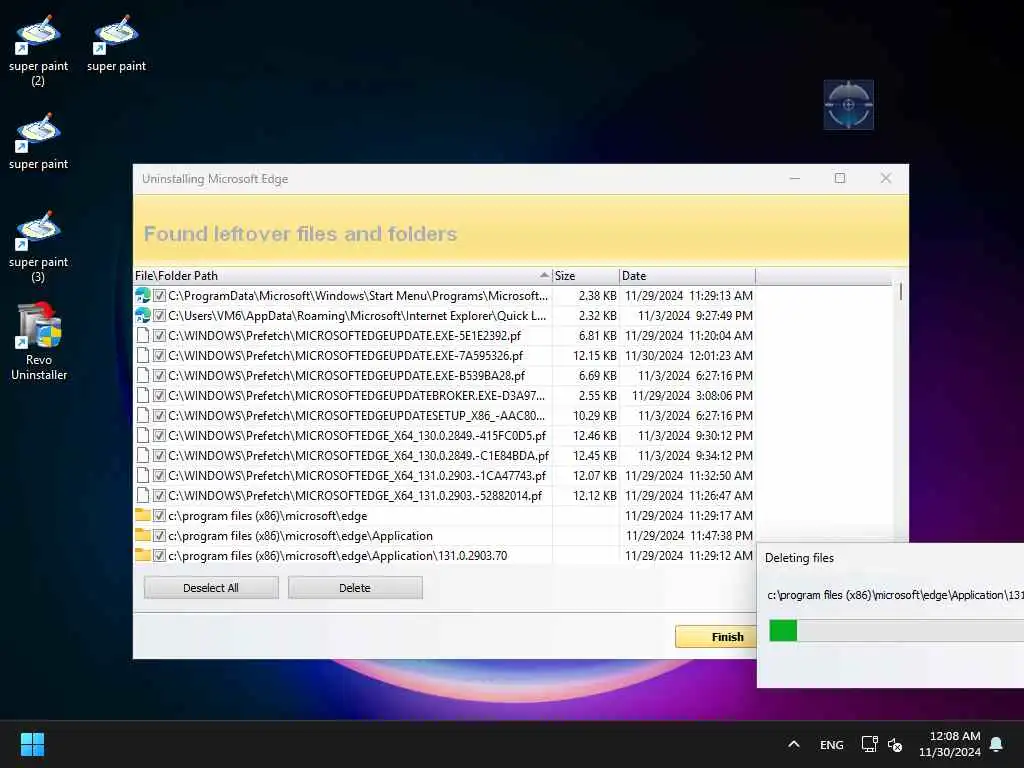Select the MICROSOFTEDGE_X64_130.0.2849.-415FC0D5.pf path text
Image resolution: width=1024 pixels, height=768 pixels.
357,436
